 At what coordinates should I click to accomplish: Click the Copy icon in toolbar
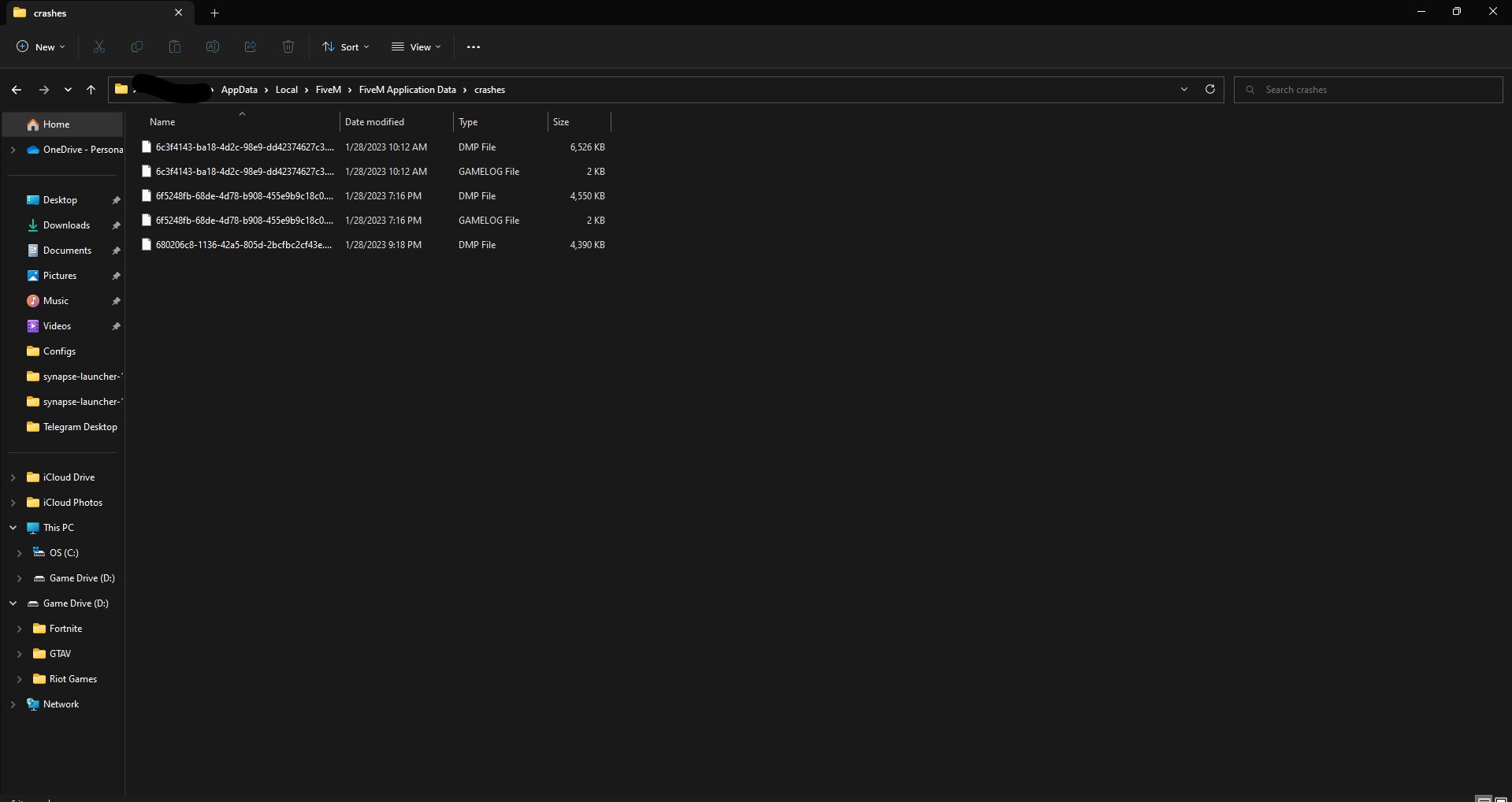(x=137, y=47)
